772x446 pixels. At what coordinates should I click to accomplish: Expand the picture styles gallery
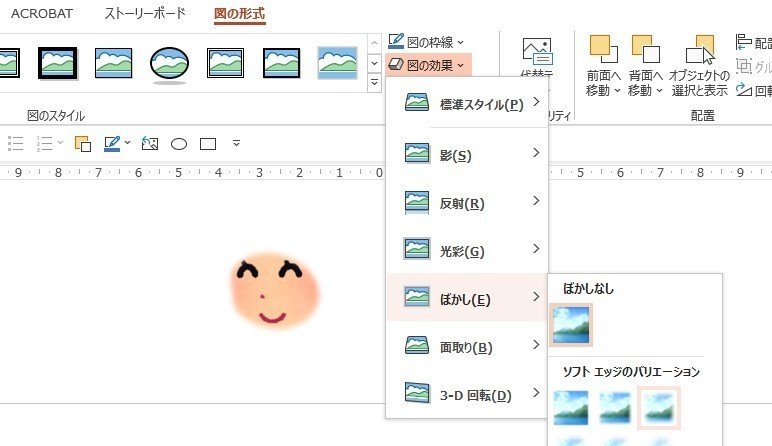point(374,83)
